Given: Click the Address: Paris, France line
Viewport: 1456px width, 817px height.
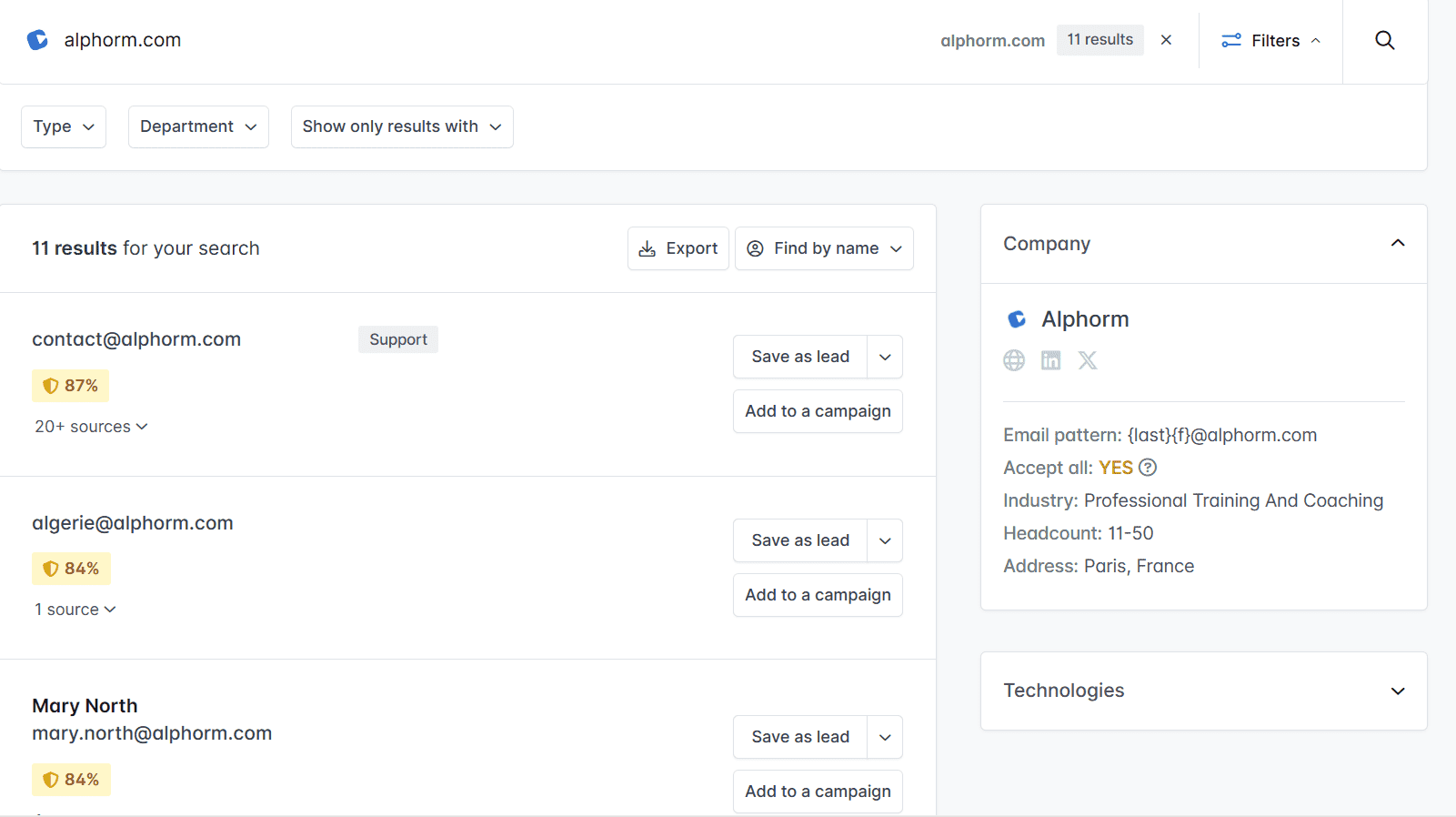Looking at the screenshot, I should (1099, 566).
